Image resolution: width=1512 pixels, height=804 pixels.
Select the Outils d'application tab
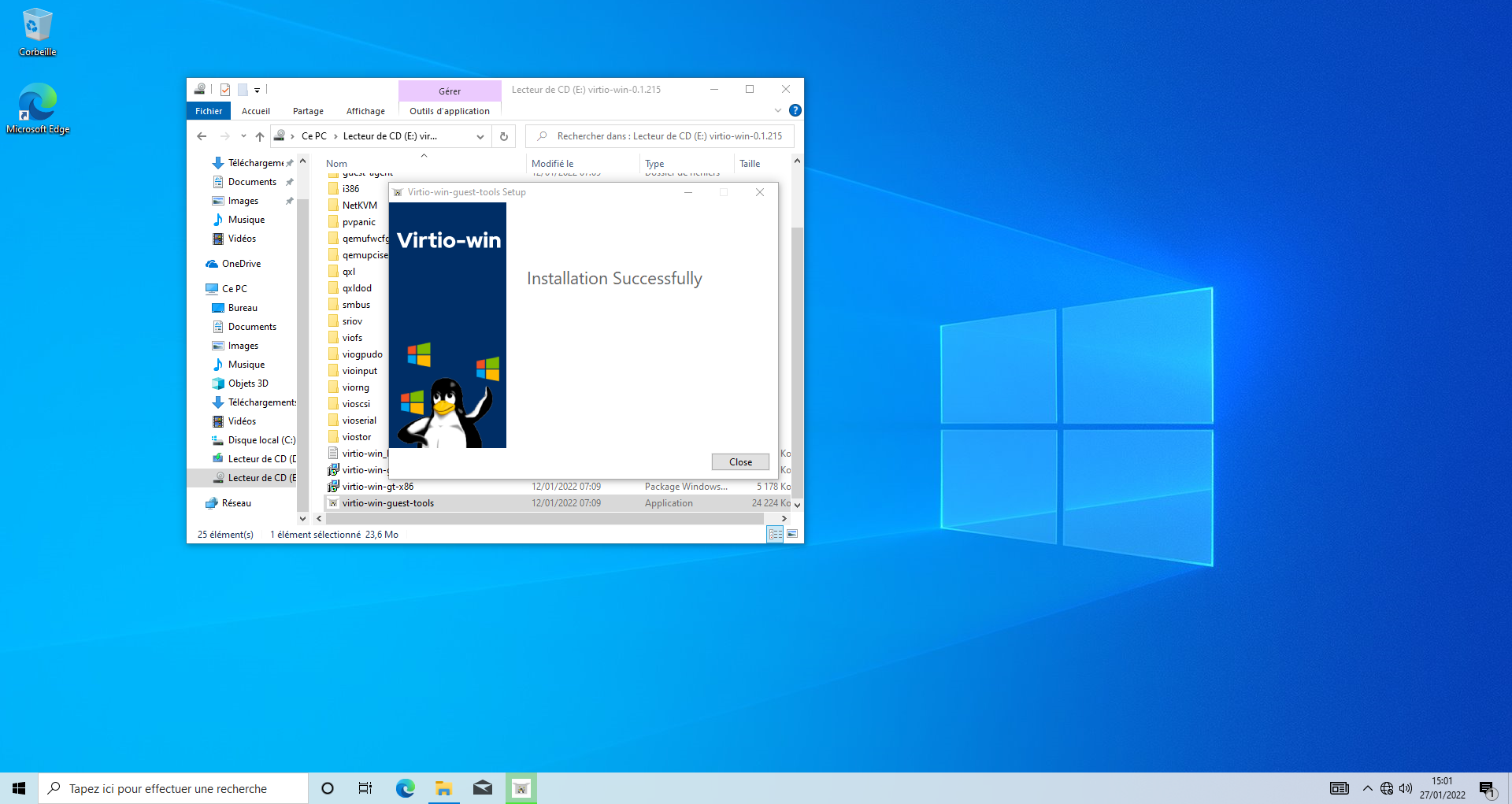(x=450, y=111)
